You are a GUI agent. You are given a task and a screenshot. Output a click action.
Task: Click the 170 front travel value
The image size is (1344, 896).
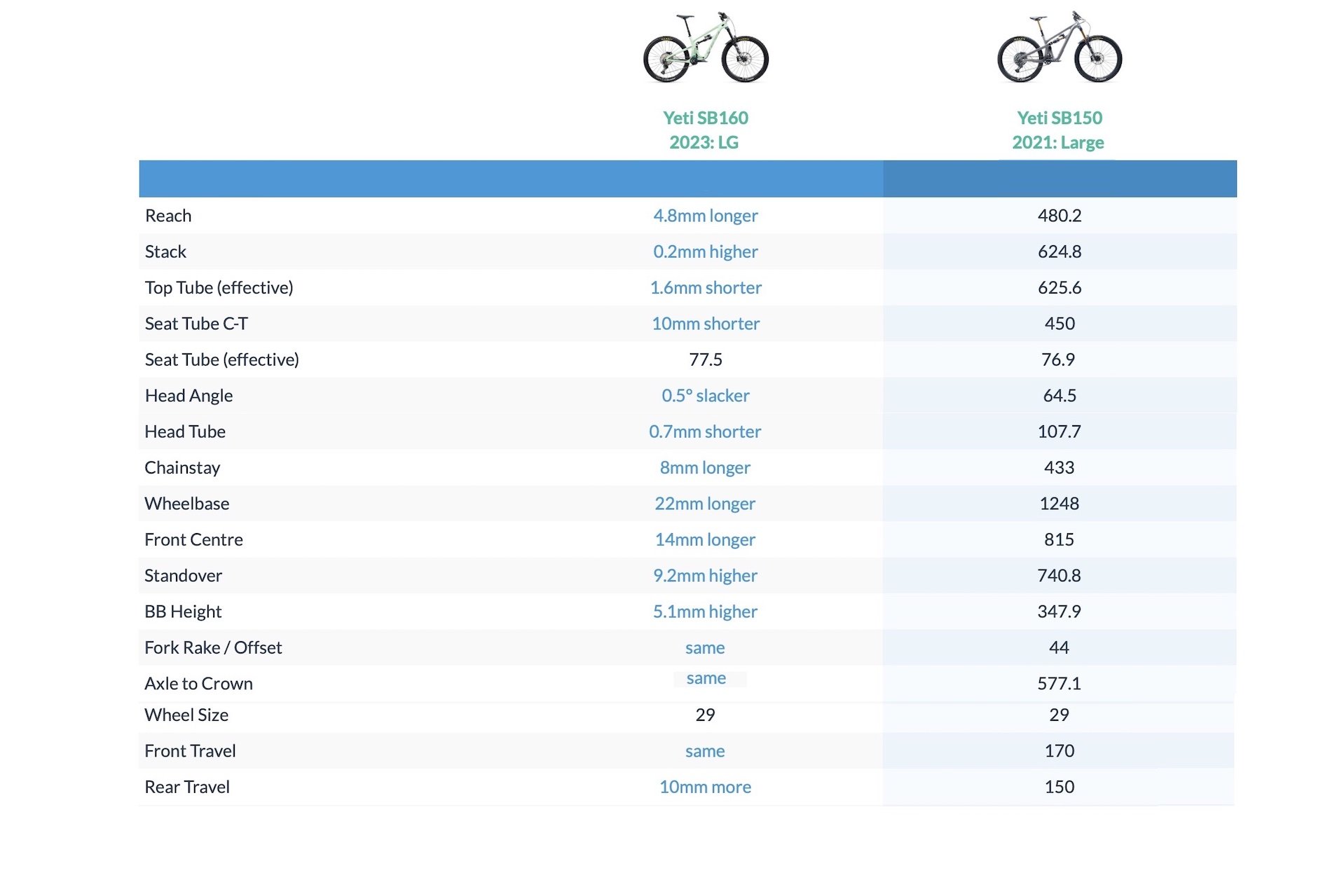[1060, 751]
